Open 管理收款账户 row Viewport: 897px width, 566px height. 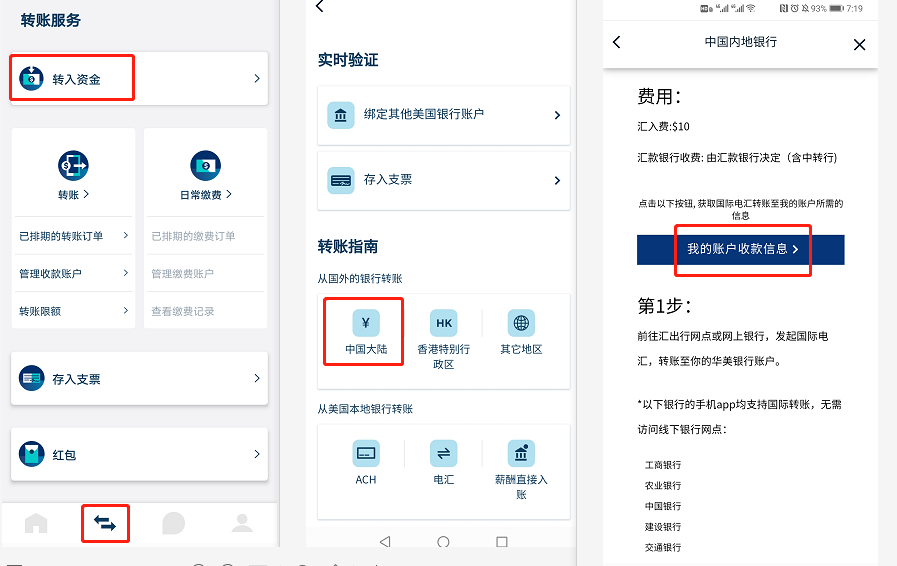[x=73, y=274]
